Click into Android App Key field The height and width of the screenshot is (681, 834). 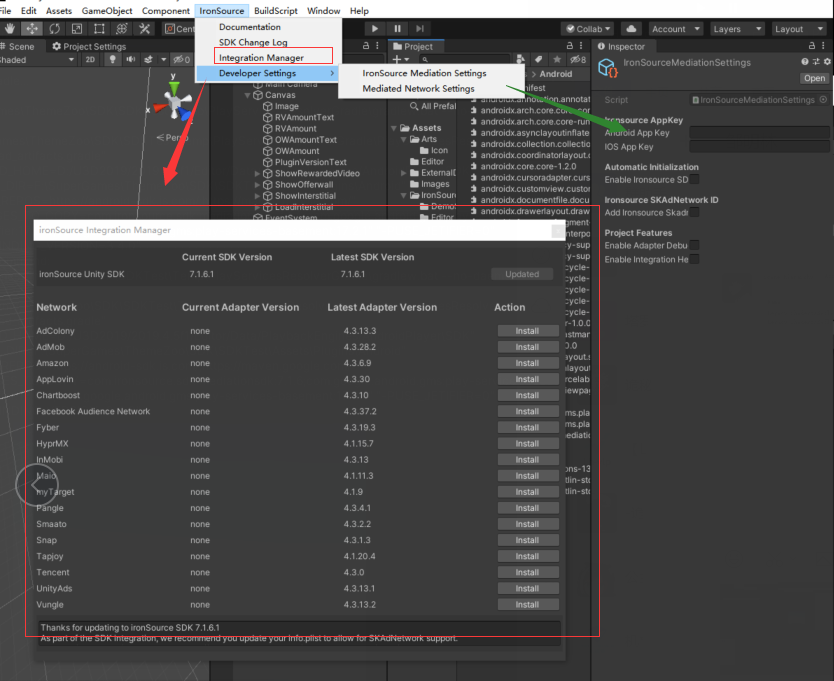(x=759, y=132)
